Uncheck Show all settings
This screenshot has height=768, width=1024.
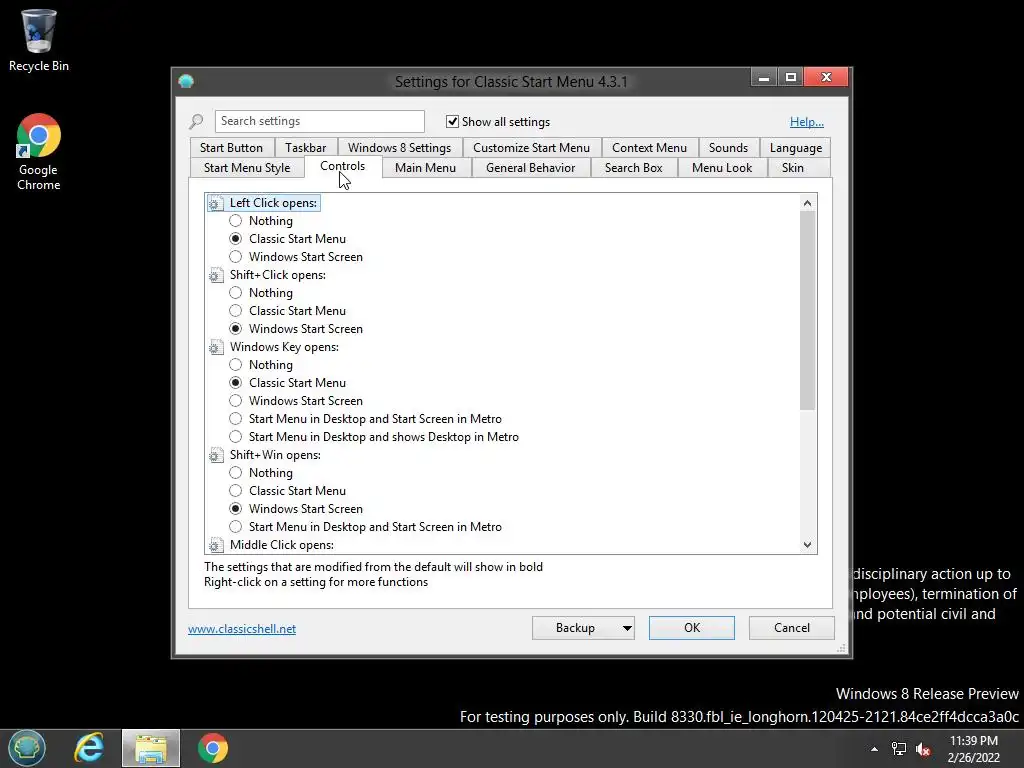452,121
